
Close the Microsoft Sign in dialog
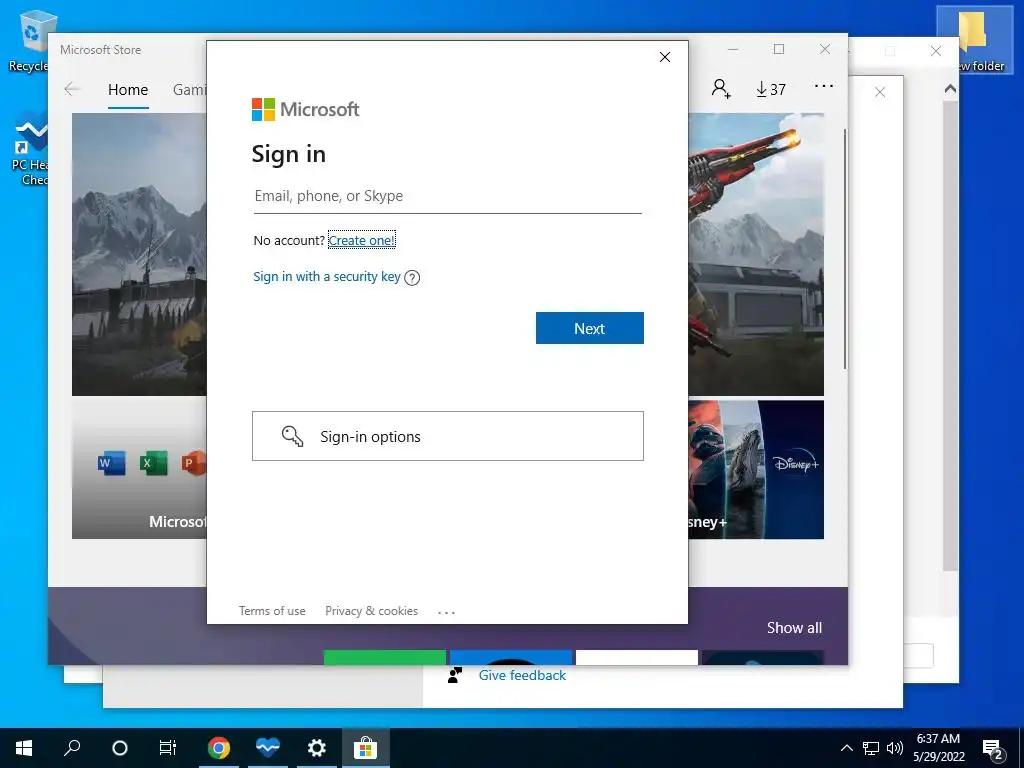[x=665, y=57]
